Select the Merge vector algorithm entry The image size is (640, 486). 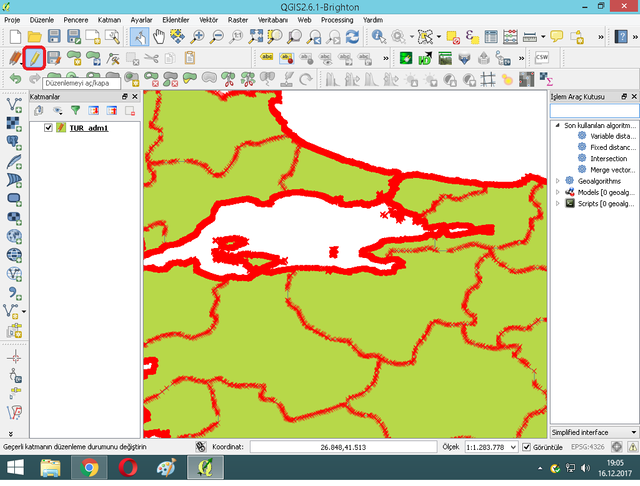coord(613,170)
